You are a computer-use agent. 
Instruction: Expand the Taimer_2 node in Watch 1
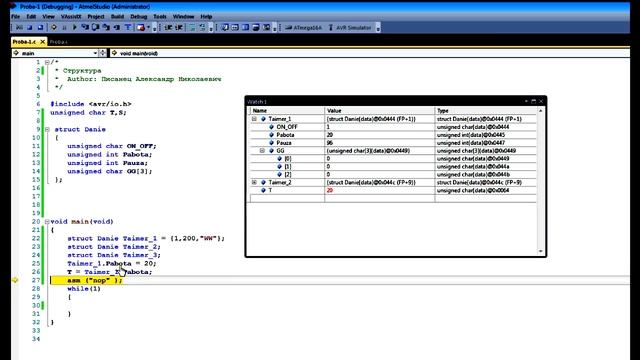pyautogui.click(x=254, y=182)
